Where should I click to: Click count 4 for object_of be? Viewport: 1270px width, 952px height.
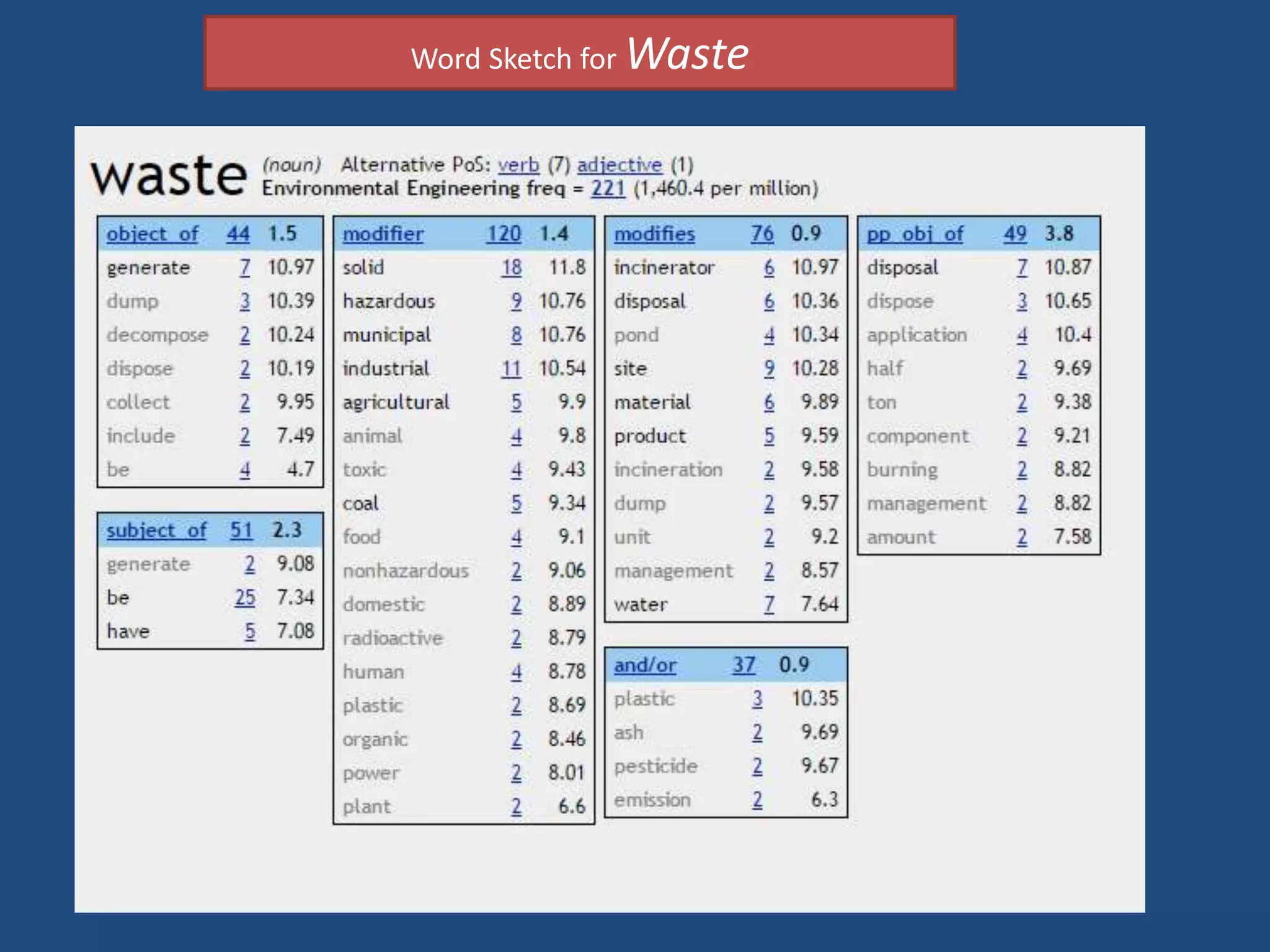coord(245,470)
